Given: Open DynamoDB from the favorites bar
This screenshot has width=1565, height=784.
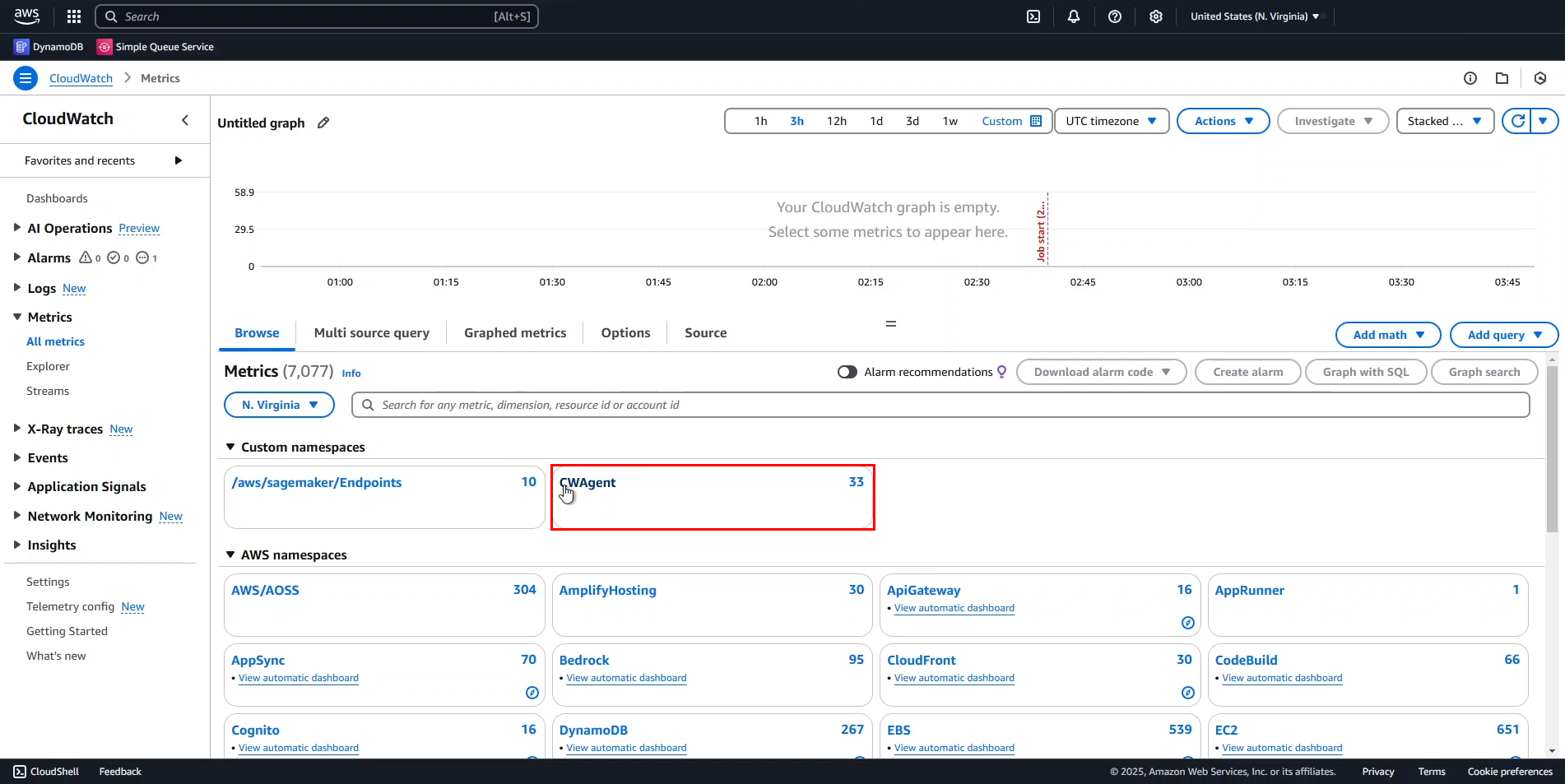Looking at the screenshot, I should pyautogui.click(x=48, y=47).
